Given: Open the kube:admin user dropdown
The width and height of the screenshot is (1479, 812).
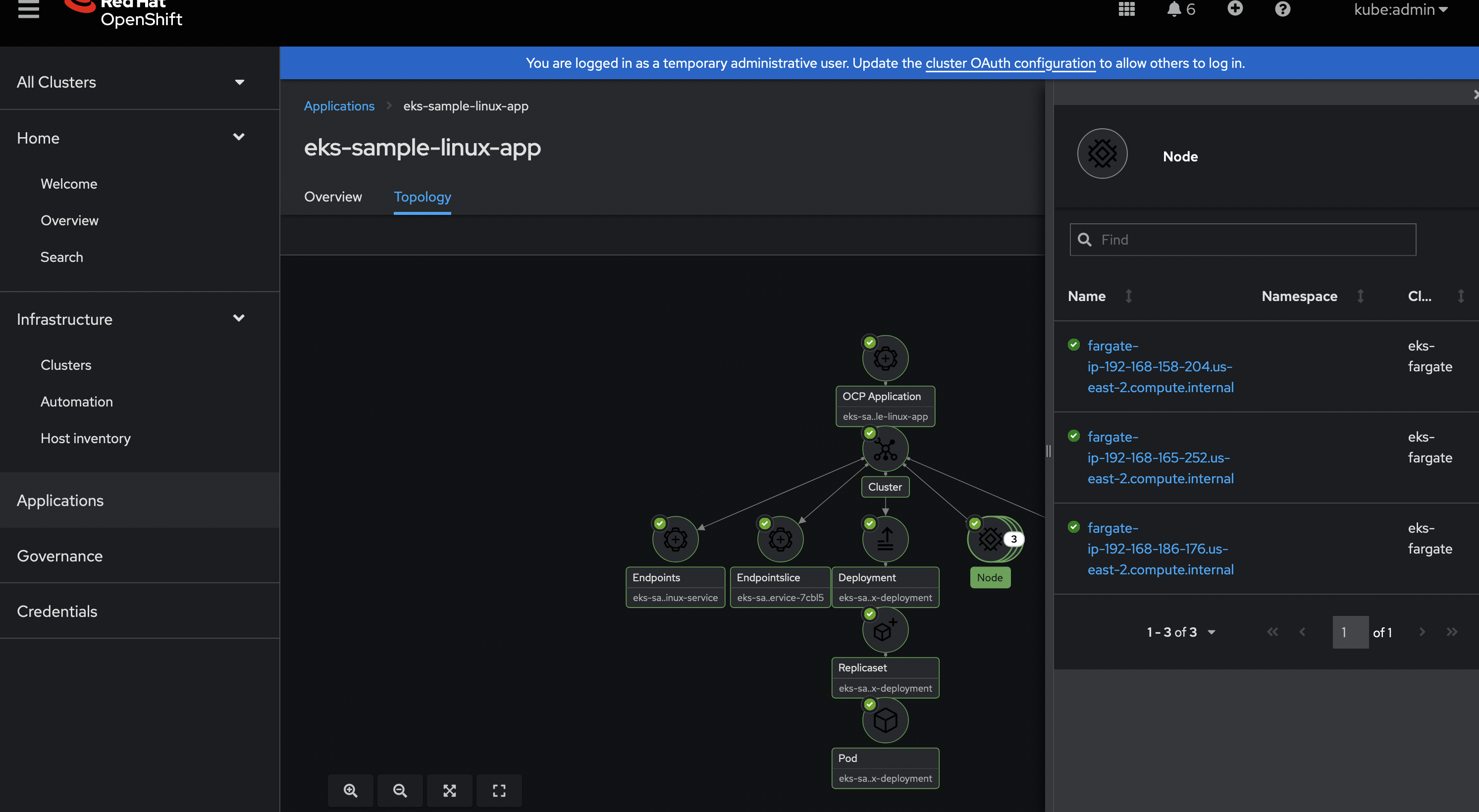Looking at the screenshot, I should (x=1400, y=9).
